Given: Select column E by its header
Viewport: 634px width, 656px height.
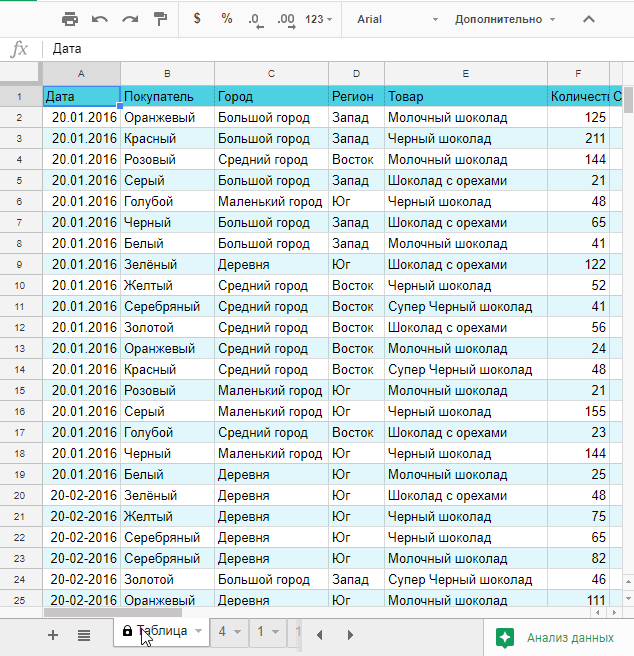Looking at the screenshot, I should coord(465,74).
